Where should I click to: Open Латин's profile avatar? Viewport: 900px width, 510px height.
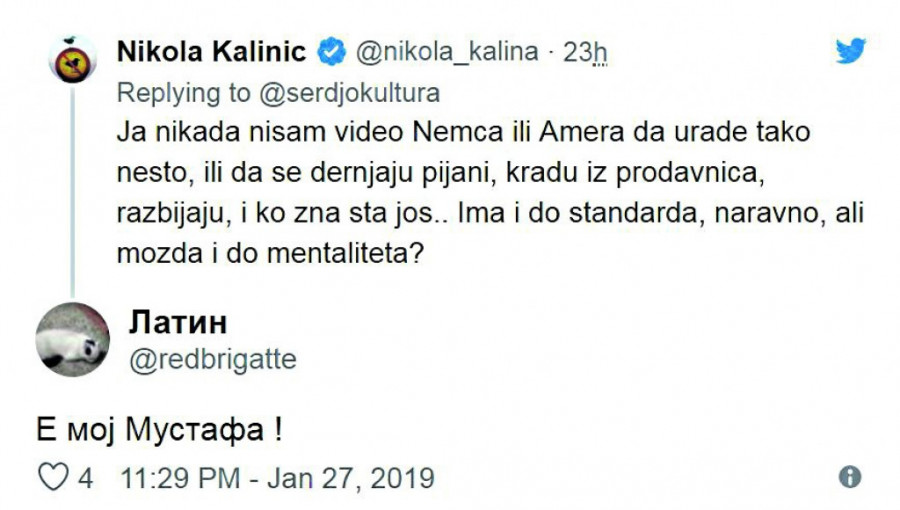click(72, 338)
